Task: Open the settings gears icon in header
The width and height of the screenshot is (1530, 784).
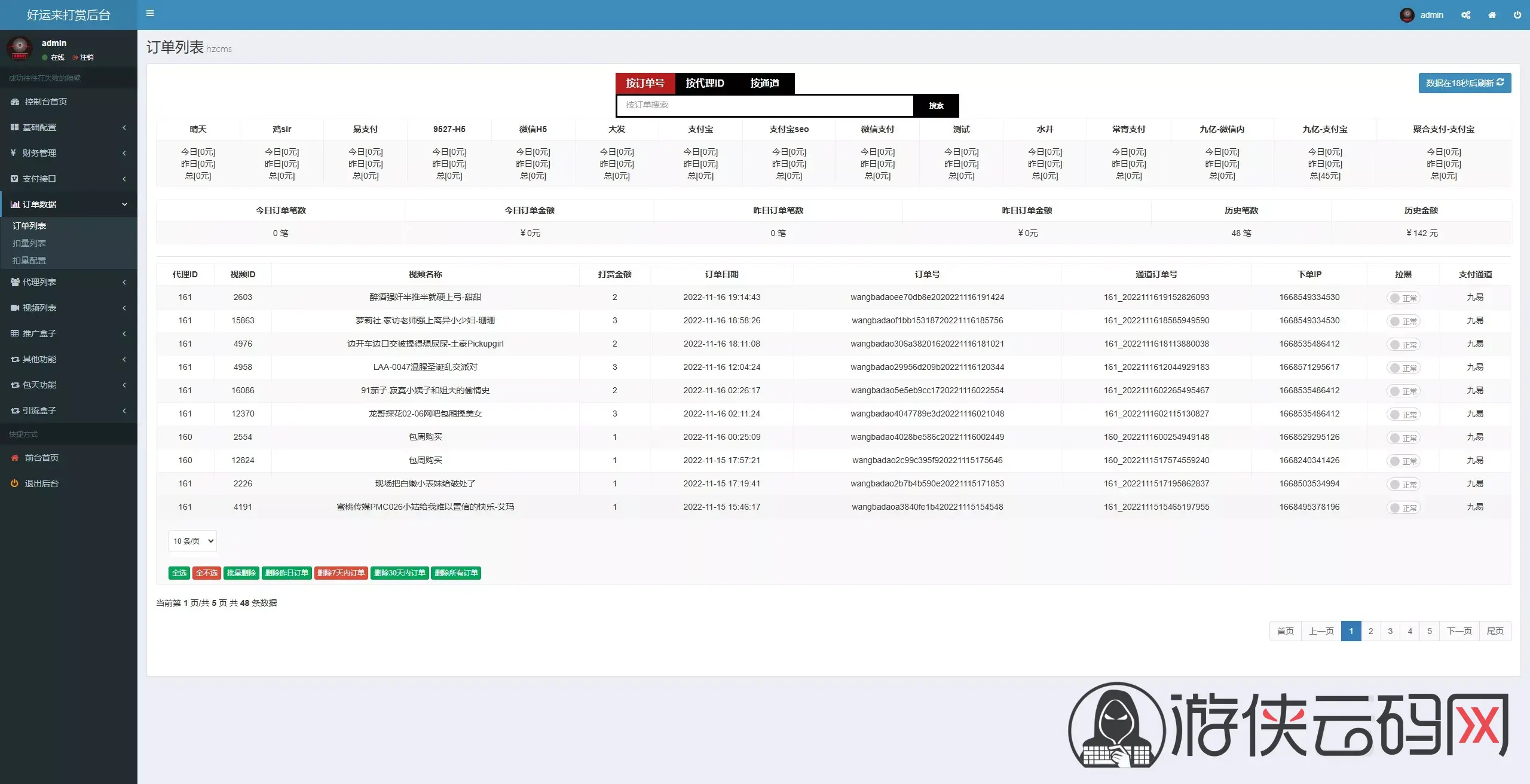Action: tap(1465, 15)
